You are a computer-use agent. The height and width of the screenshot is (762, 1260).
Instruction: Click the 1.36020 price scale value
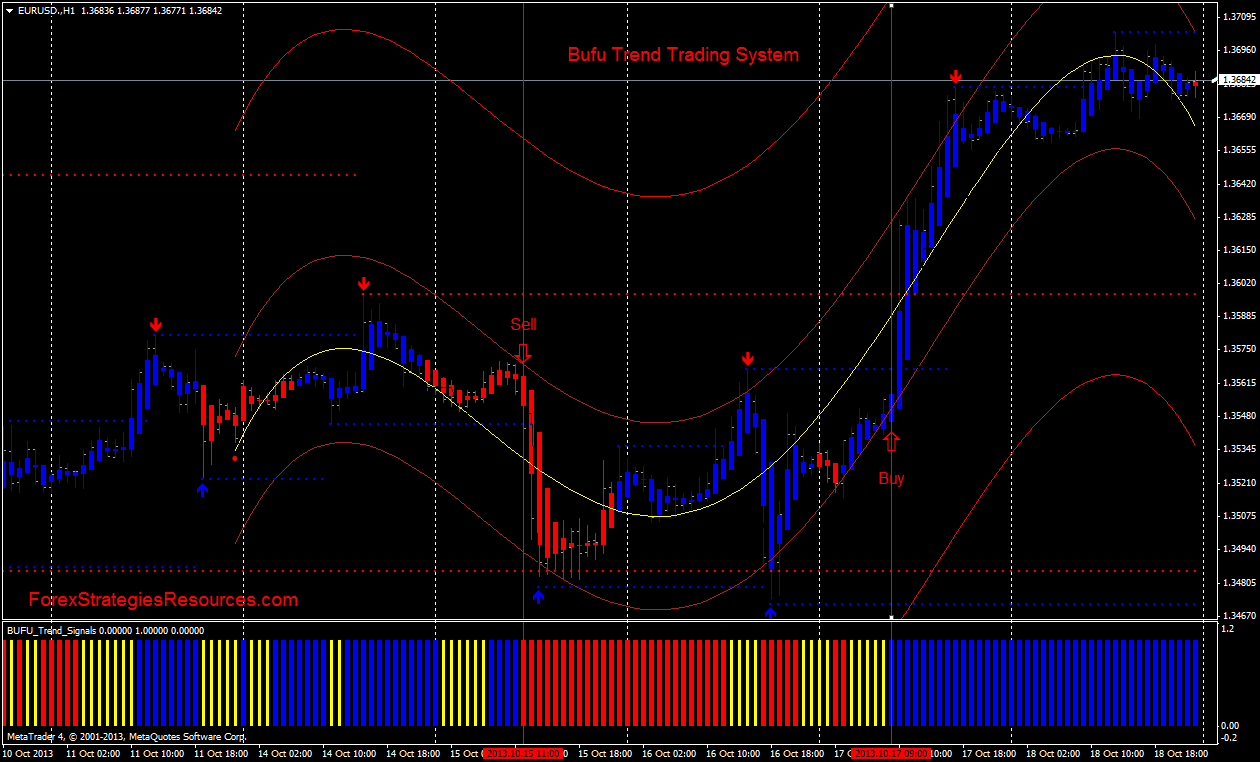1239,282
